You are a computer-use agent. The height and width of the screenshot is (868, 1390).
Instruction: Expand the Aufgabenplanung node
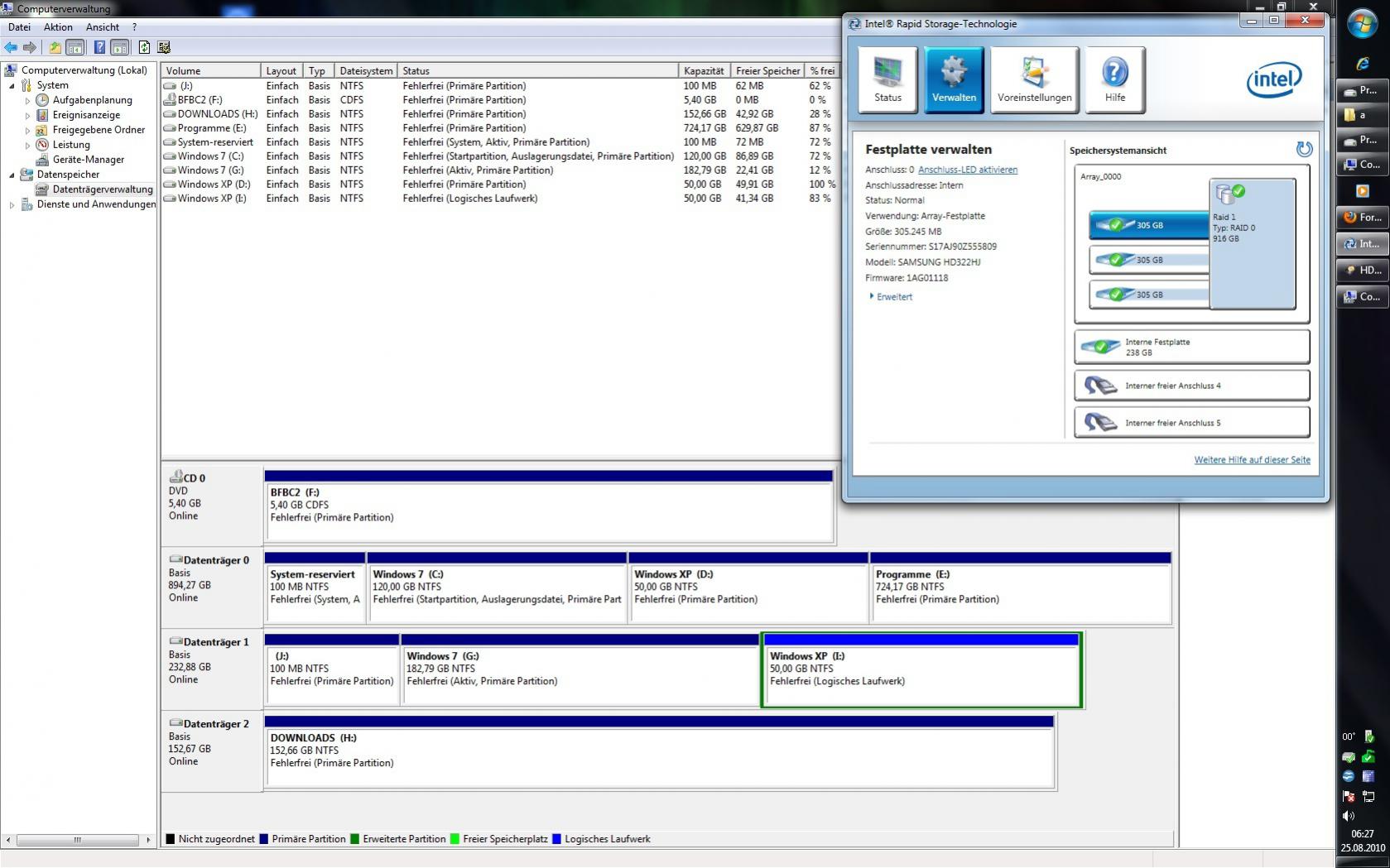click(27, 100)
